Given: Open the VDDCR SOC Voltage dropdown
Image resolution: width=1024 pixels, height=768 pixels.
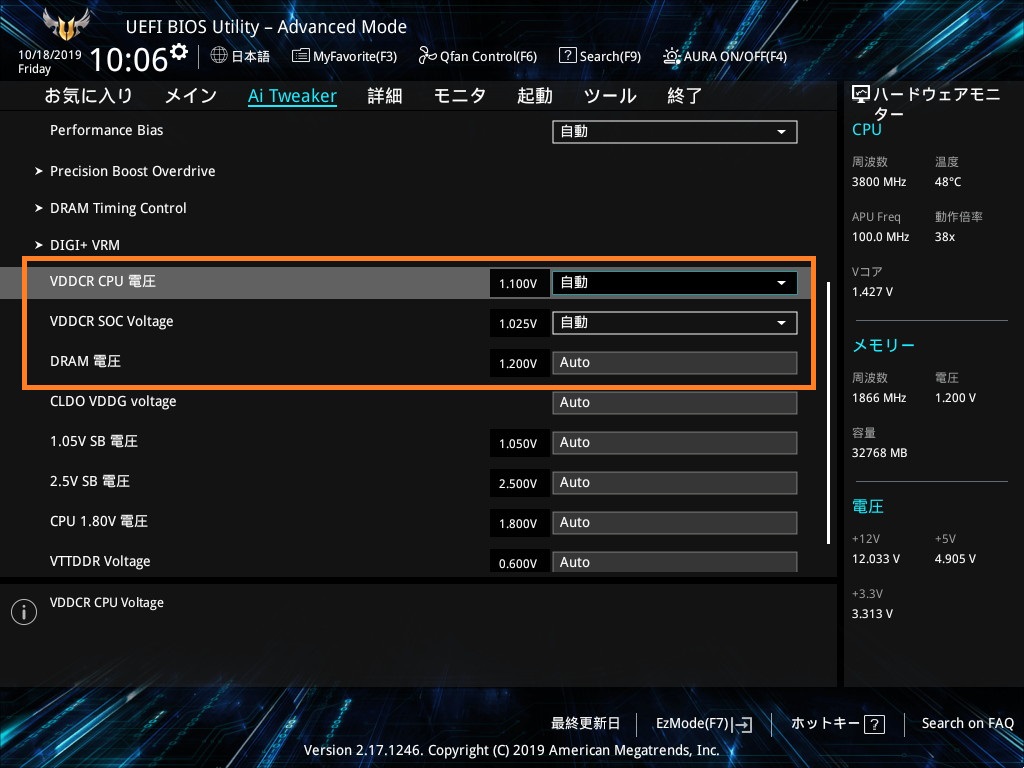Looking at the screenshot, I should (675, 323).
